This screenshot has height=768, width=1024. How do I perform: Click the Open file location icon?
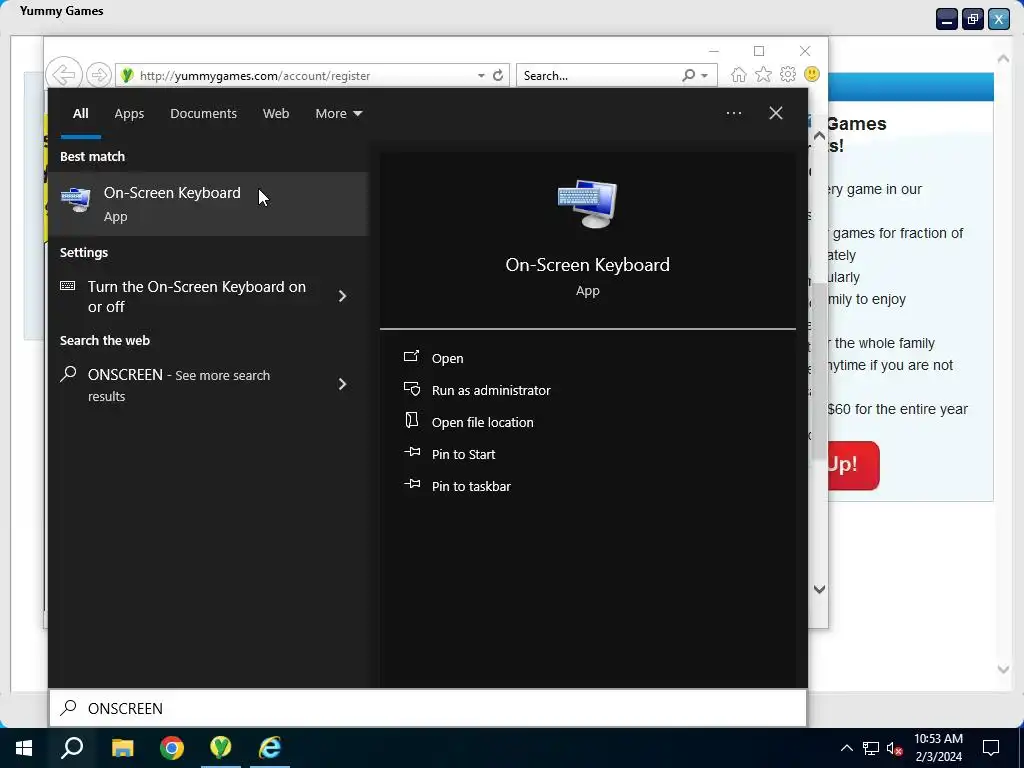pos(411,421)
